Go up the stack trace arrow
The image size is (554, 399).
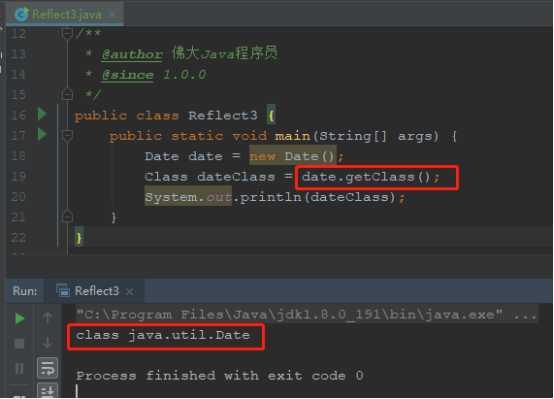(47, 318)
